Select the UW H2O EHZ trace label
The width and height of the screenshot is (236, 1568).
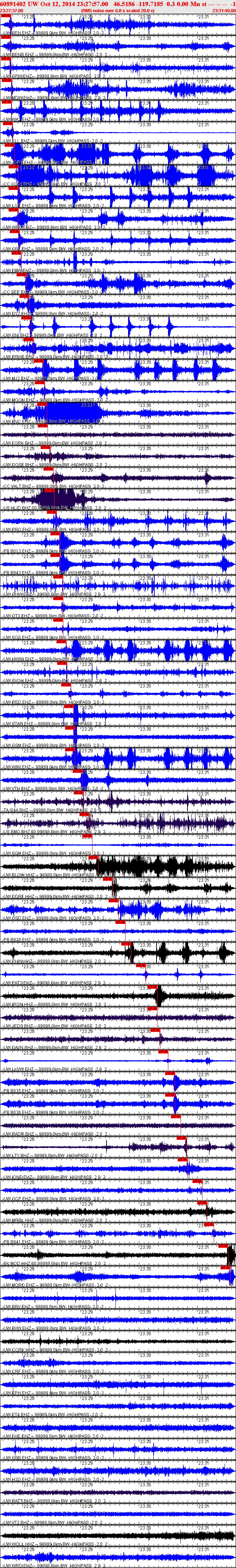[54, 1480]
